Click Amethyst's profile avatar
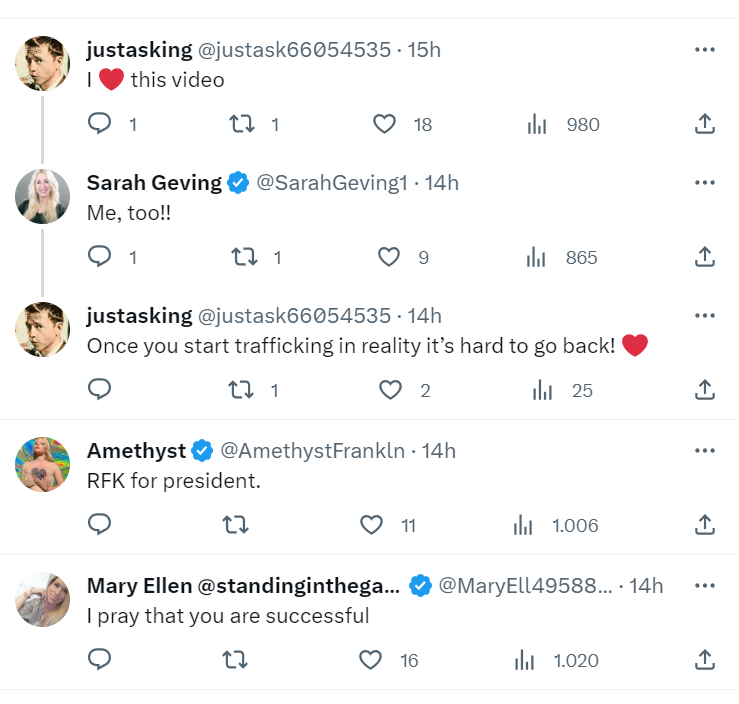 coord(43,465)
